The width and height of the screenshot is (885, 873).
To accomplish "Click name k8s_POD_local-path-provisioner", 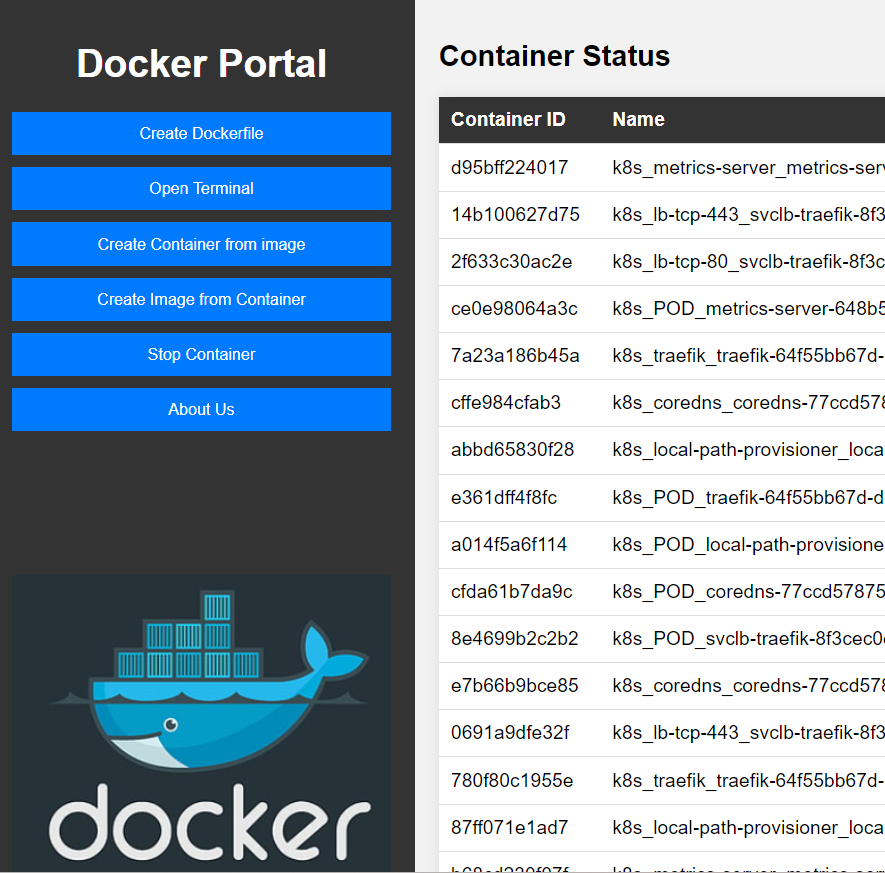I will 748,545.
